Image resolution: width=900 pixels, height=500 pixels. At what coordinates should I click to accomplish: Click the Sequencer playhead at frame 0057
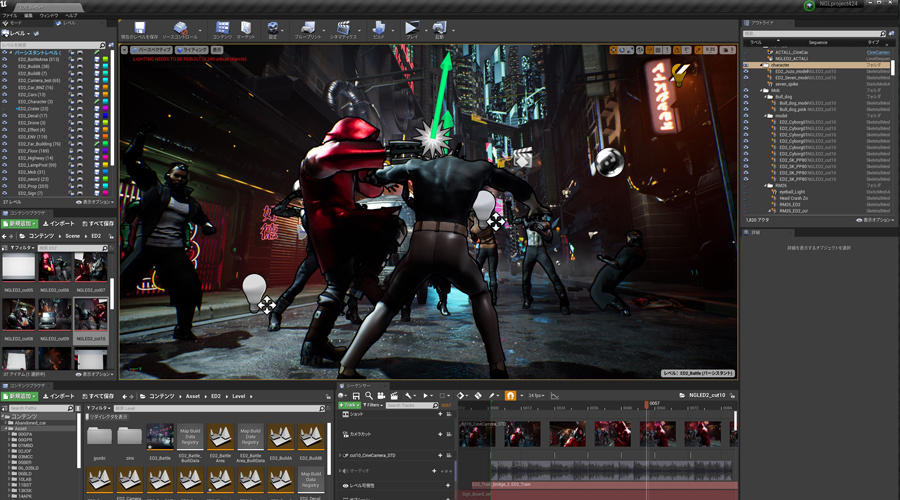click(647, 405)
